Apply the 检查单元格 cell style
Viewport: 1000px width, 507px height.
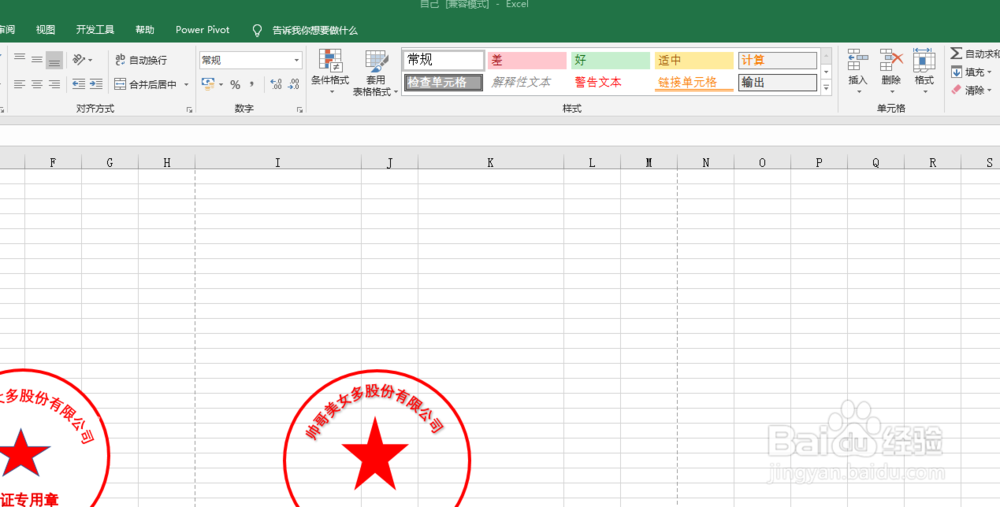coord(443,82)
